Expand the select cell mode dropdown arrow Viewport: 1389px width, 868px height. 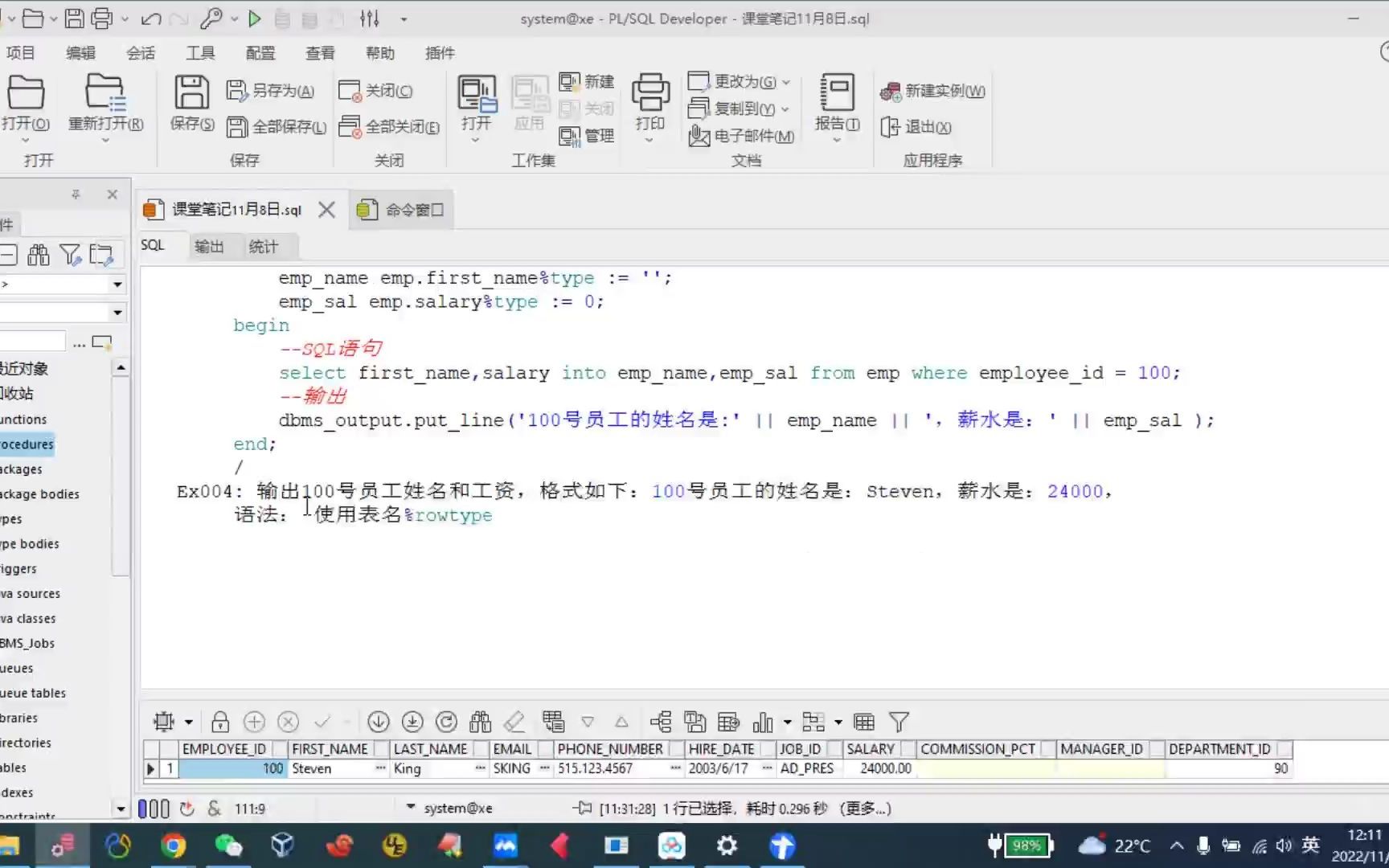tap(189, 722)
